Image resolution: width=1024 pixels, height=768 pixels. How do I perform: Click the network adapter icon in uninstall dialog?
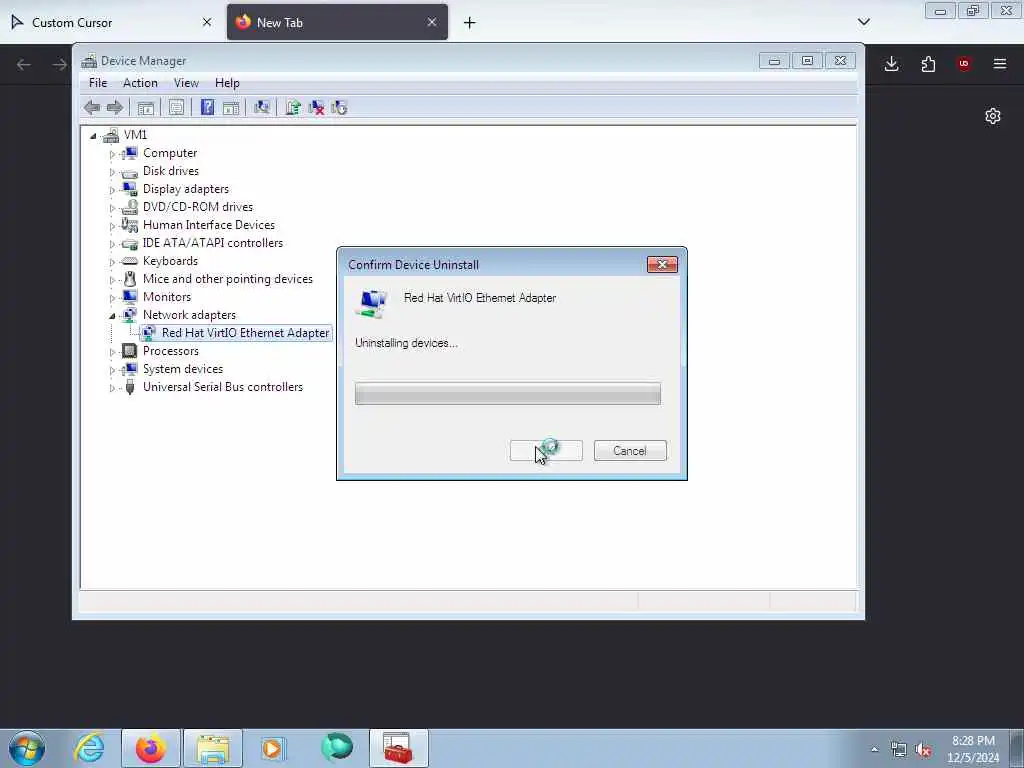coord(373,304)
